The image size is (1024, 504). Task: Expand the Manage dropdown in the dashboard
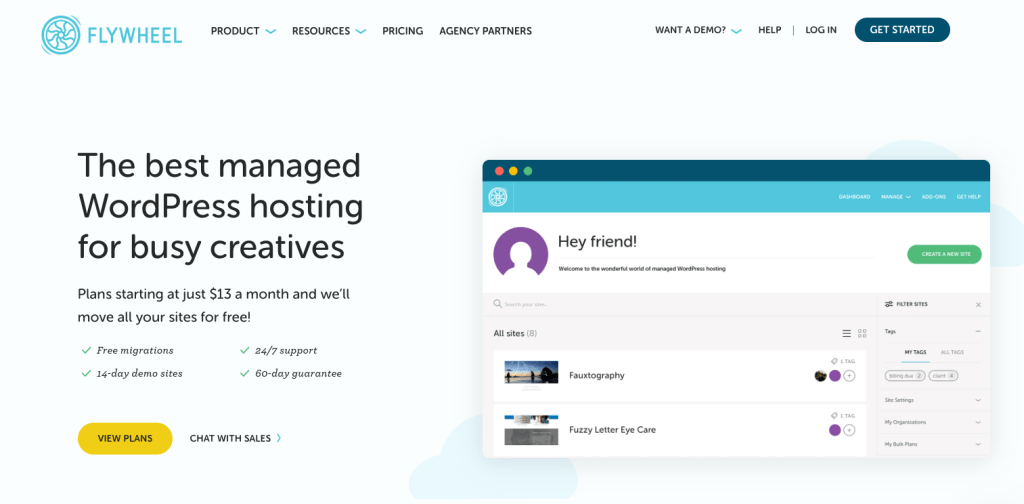895,197
